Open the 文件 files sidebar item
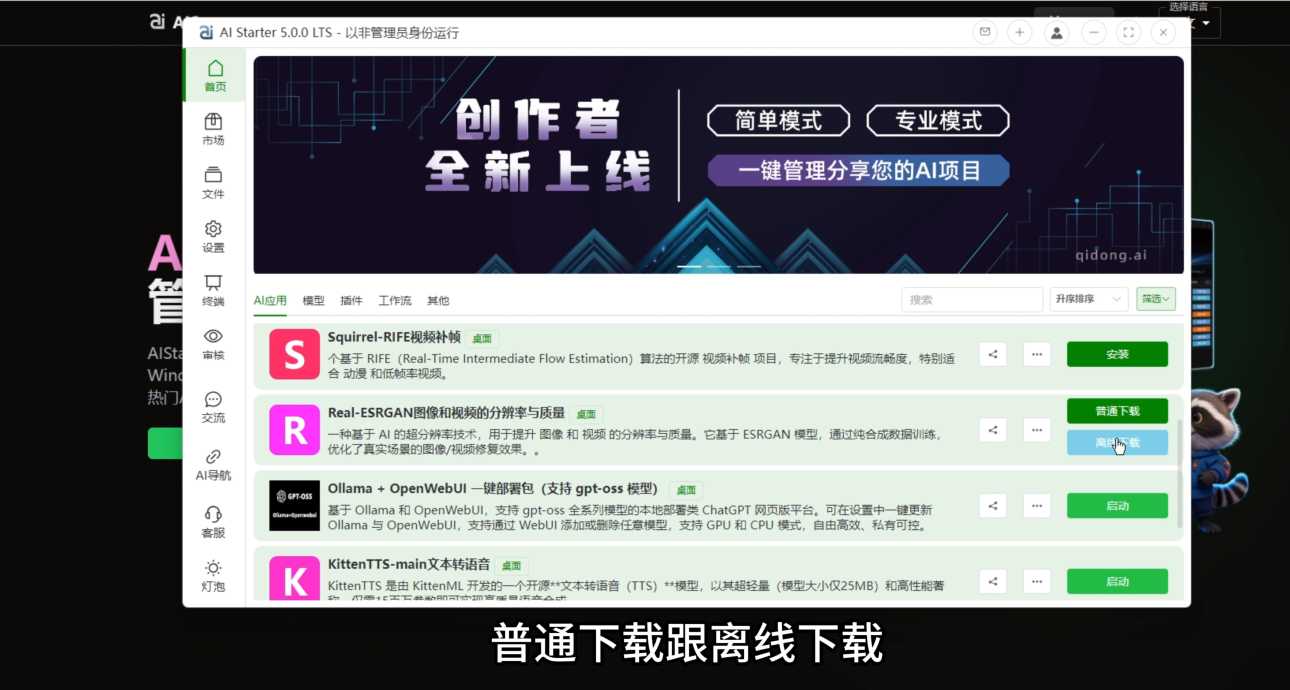The width and height of the screenshot is (1290, 690). (x=213, y=183)
